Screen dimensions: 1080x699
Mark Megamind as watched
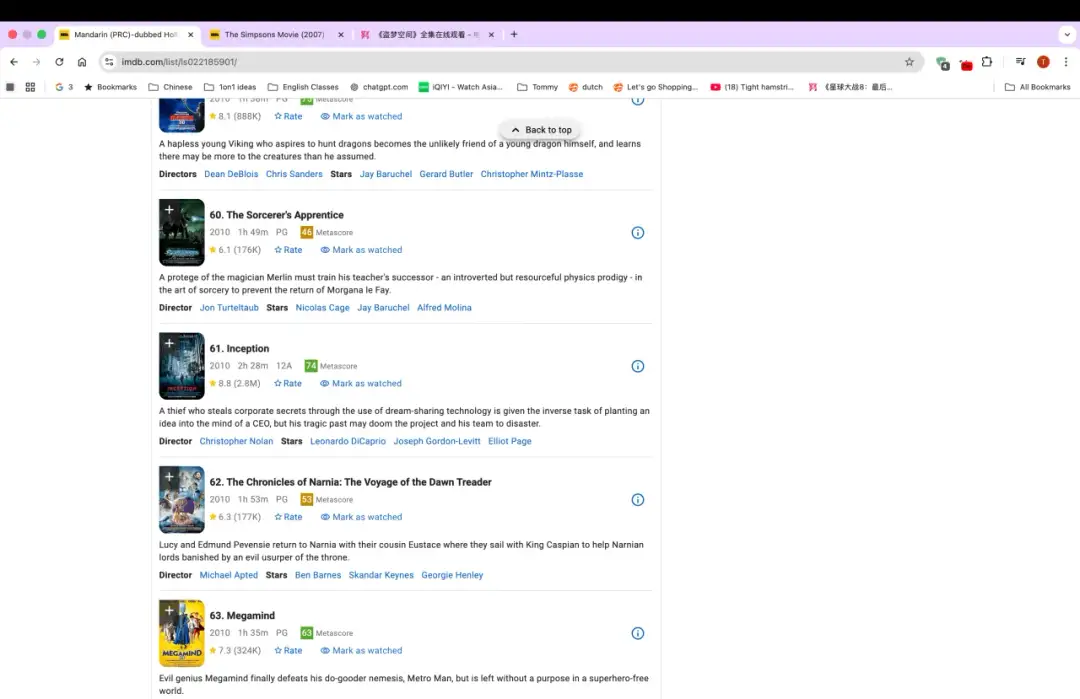click(x=361, y=651)
